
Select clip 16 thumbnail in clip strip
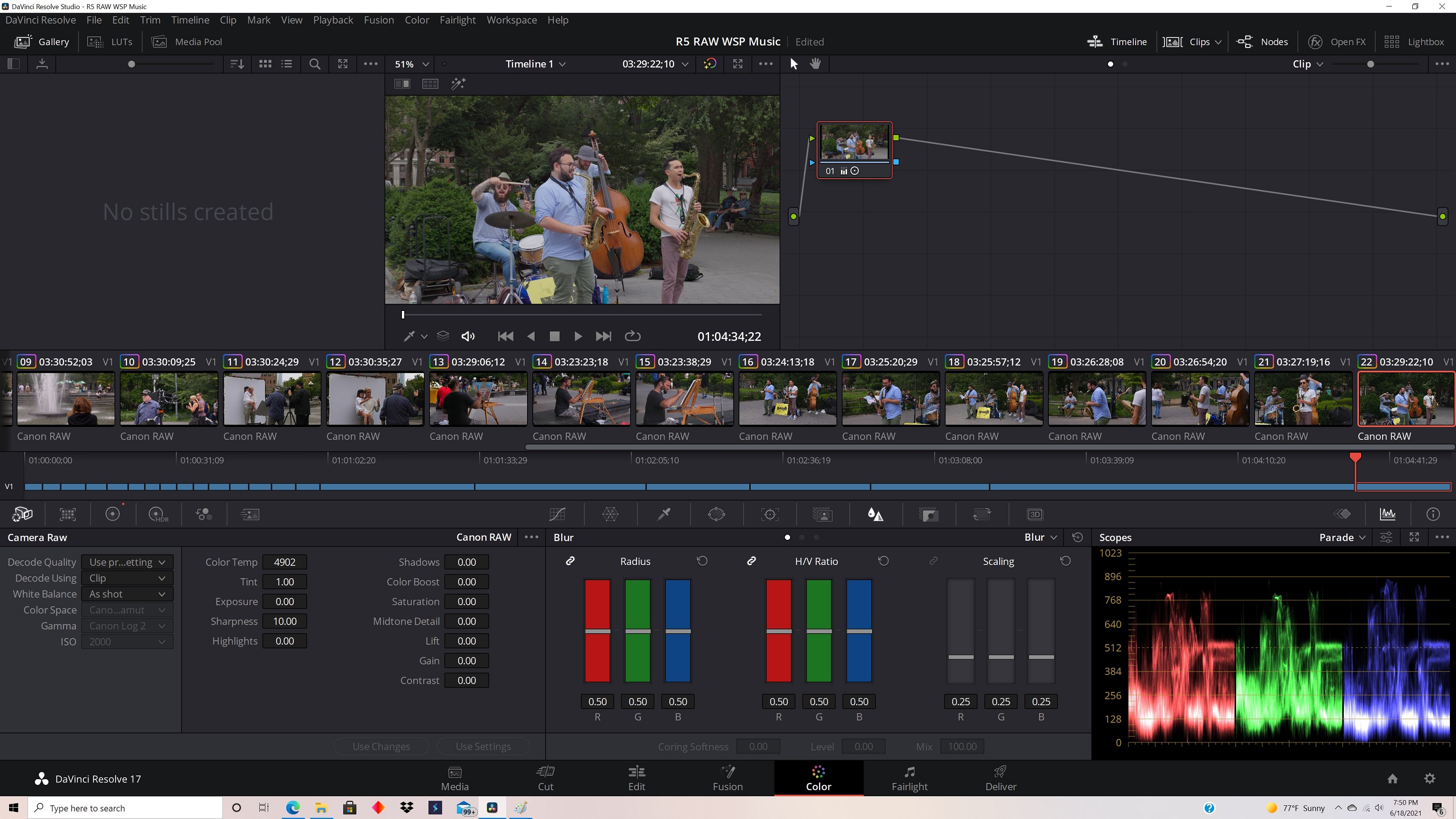787,399
